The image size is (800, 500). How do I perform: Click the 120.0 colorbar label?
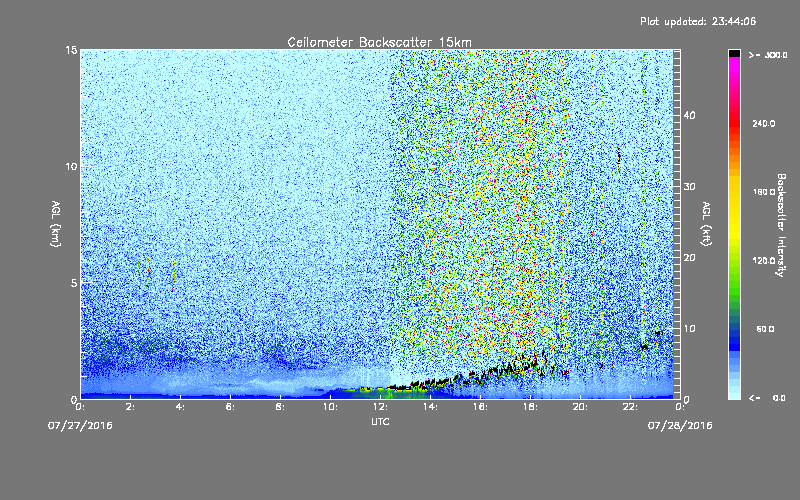(764, 261)
